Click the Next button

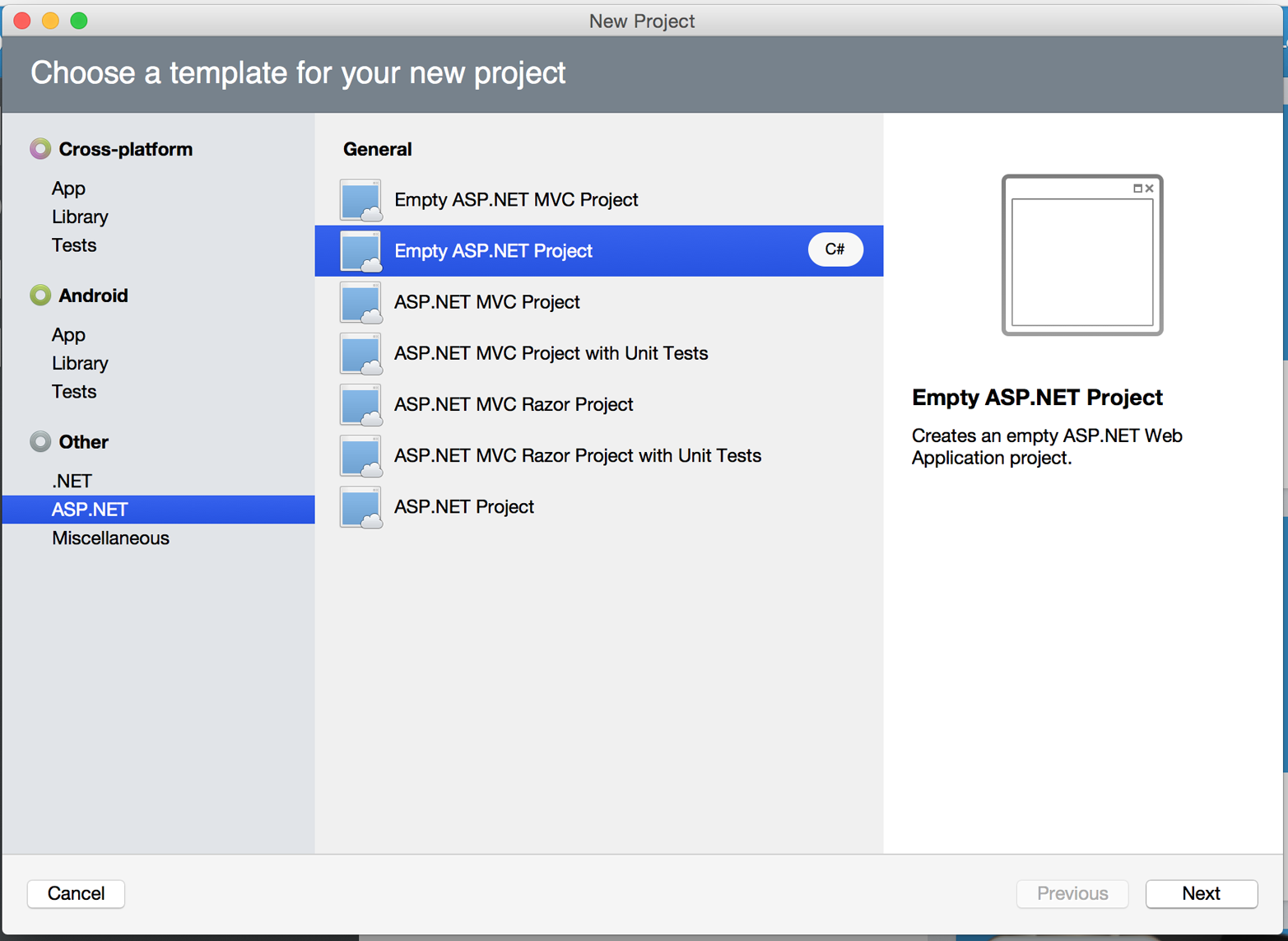pyautogui.click(x=1202, y=893)
